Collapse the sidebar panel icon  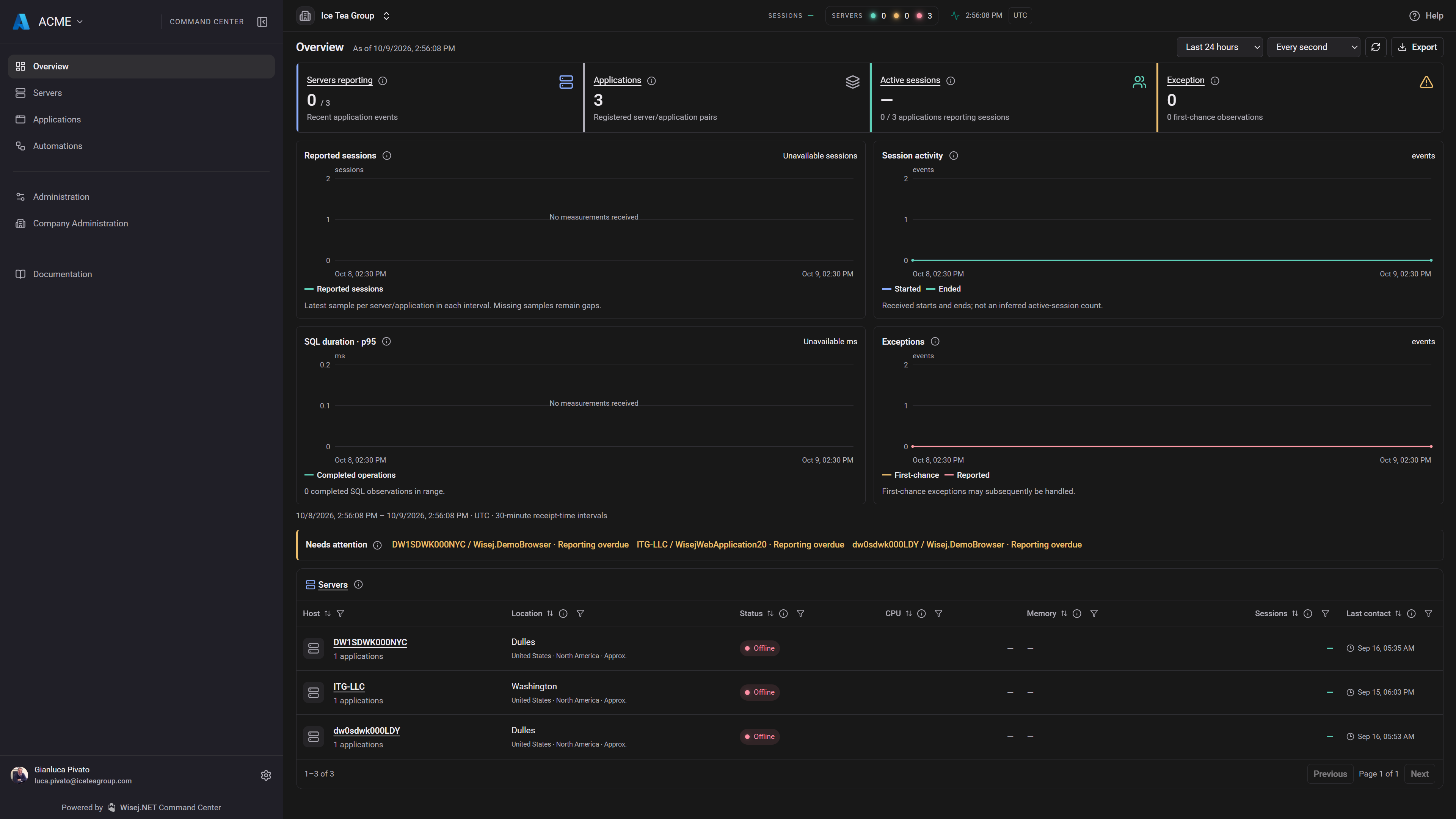[x=262, y=22]
